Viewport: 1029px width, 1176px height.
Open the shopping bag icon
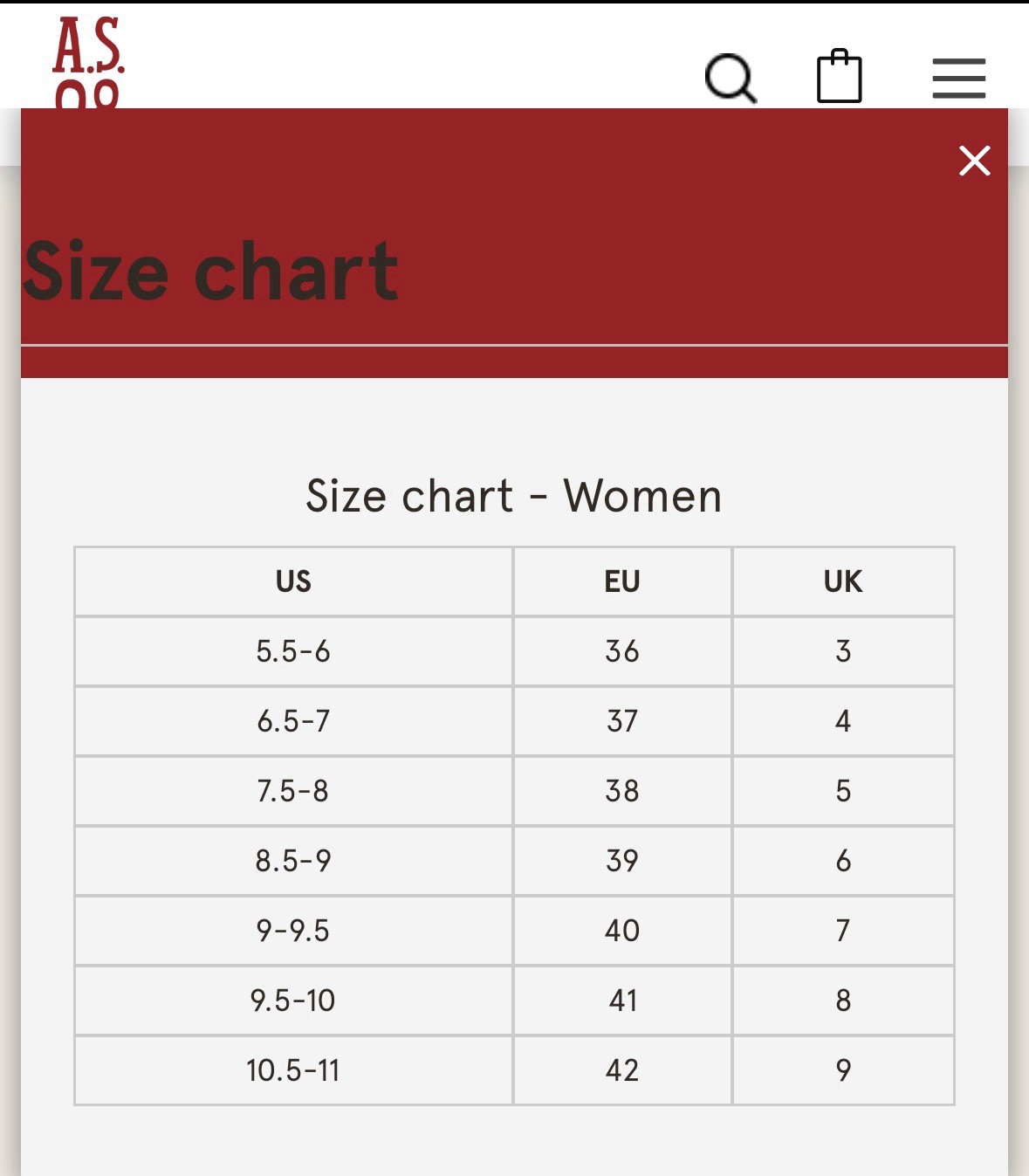pos(839,76)
